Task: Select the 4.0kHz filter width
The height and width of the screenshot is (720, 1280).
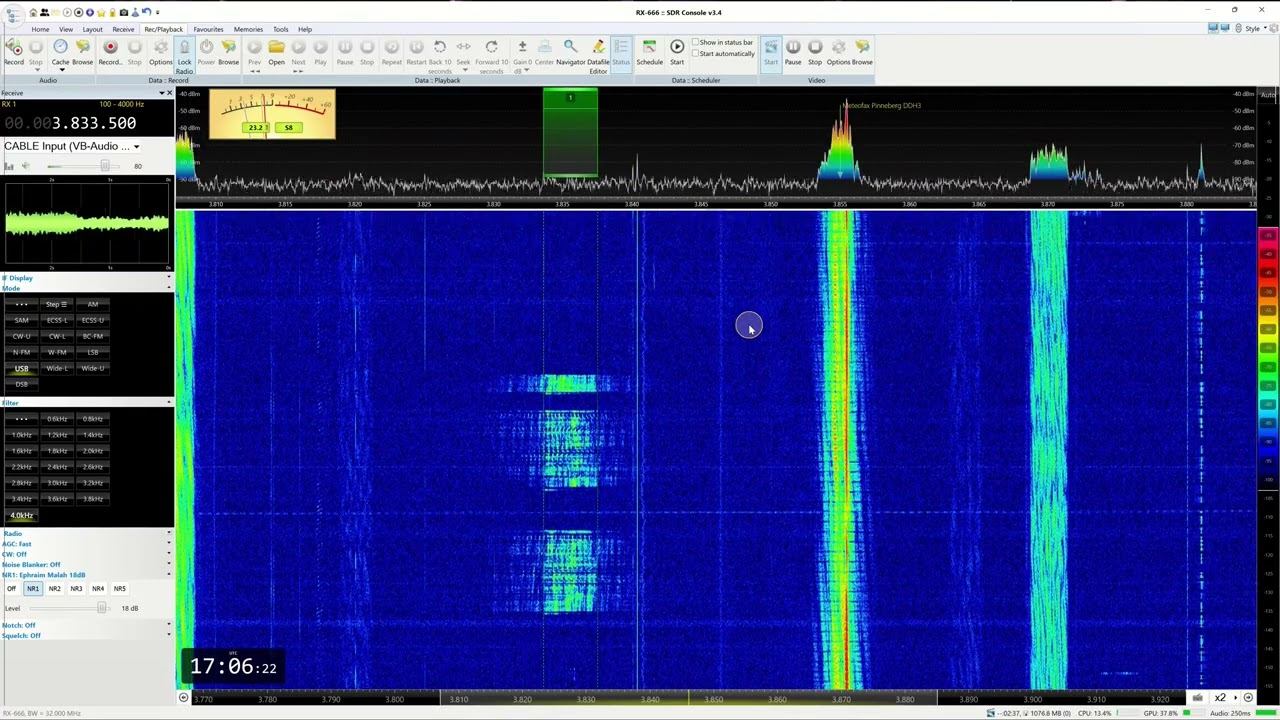Action: (21, 515)
